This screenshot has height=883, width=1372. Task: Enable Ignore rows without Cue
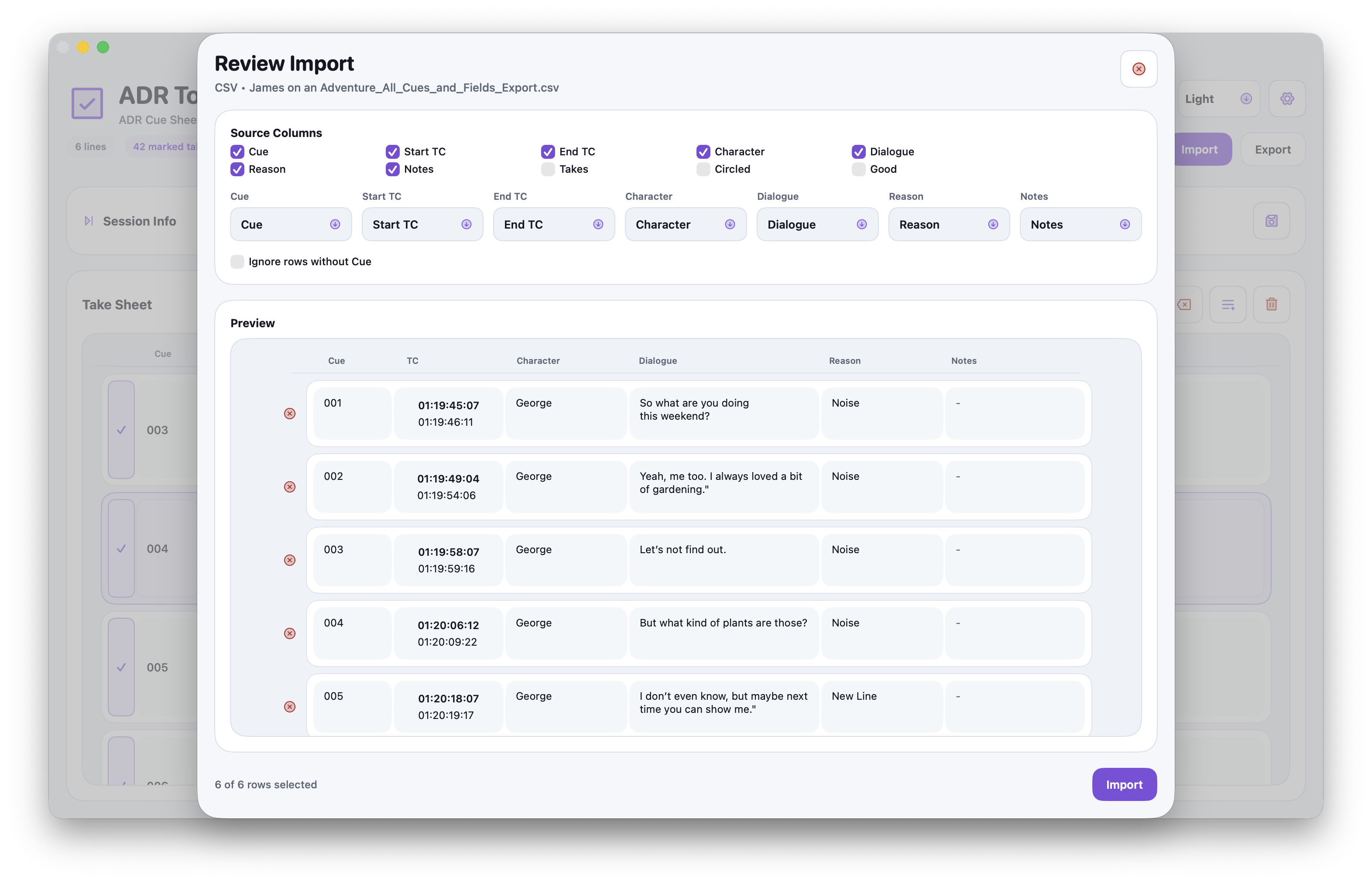[x=237, y=261]
